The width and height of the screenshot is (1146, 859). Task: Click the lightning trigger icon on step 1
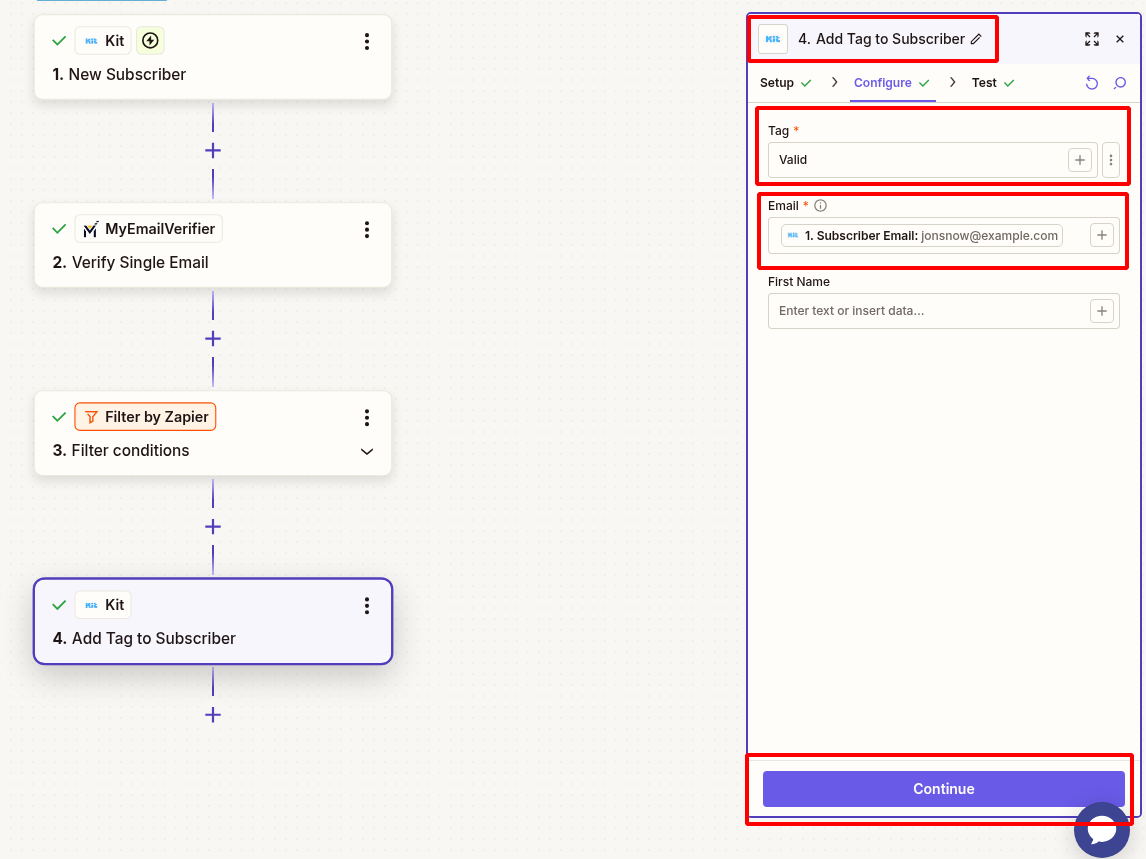150,41
